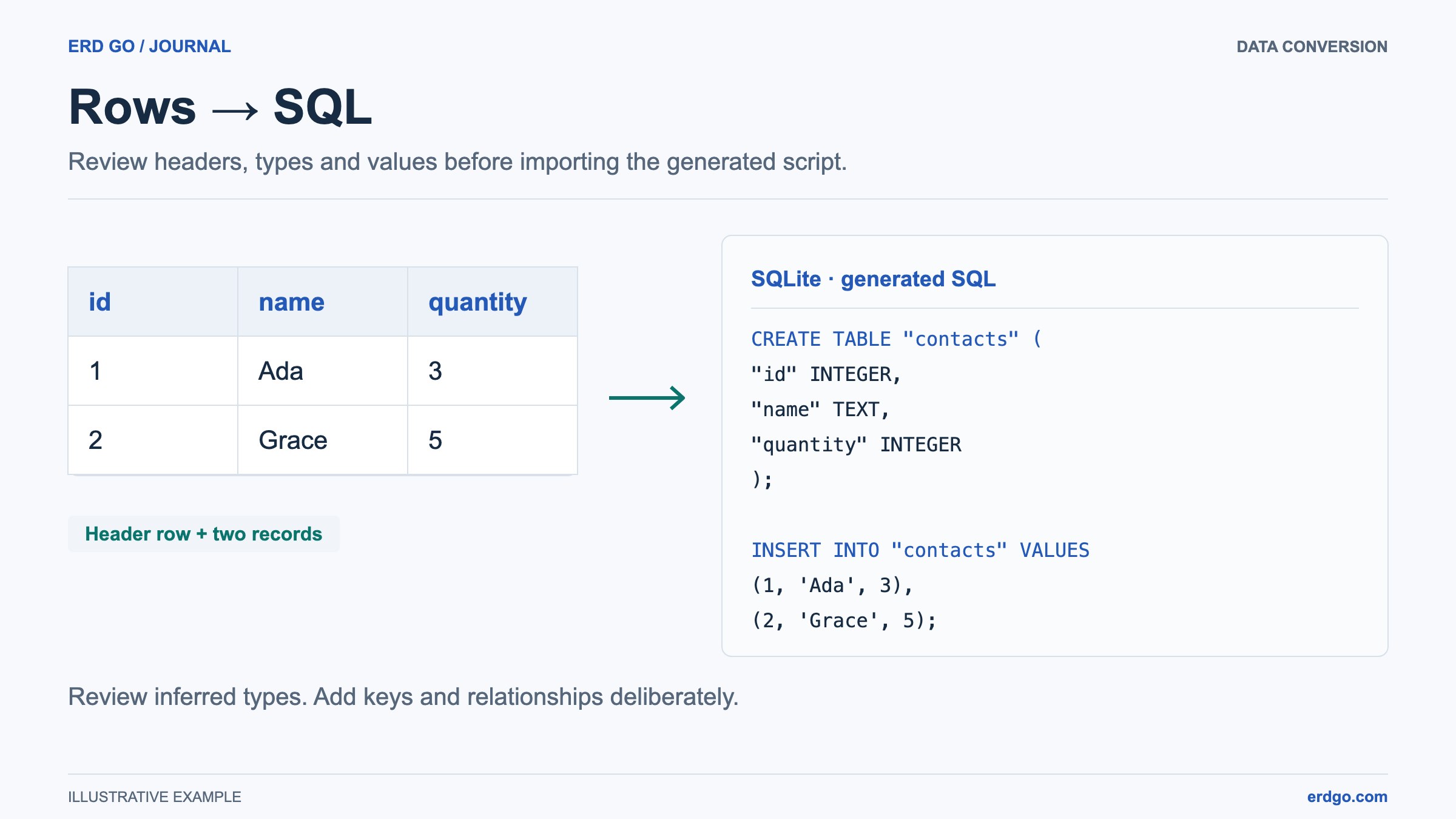Select the name column header
Image resolution: width=1456 pixels, height=819 pixels.
[x=323, y=302]
